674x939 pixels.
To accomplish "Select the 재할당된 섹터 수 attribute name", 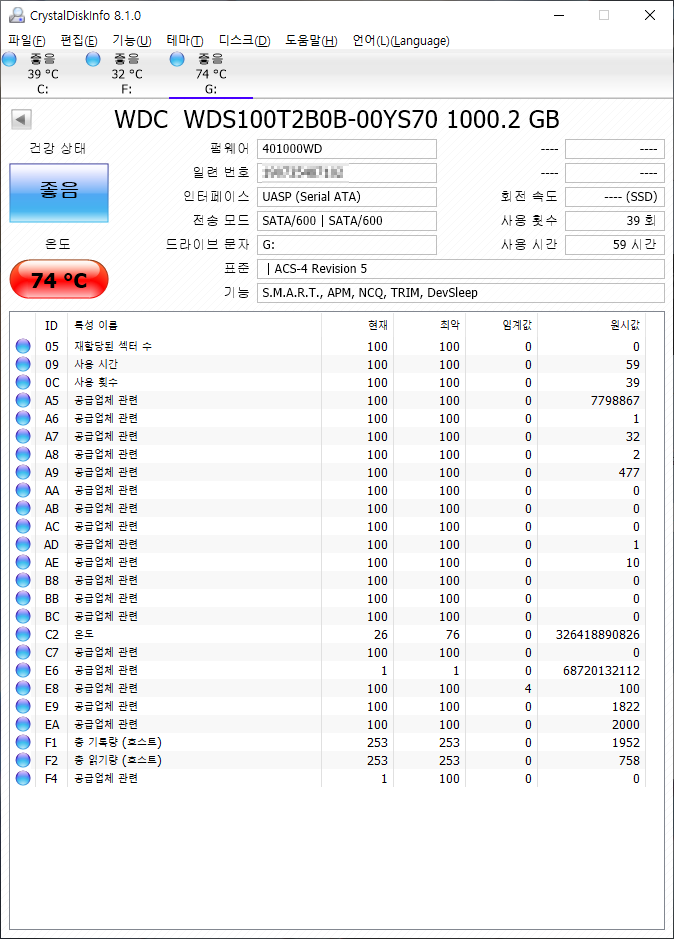I will point(113,346).
